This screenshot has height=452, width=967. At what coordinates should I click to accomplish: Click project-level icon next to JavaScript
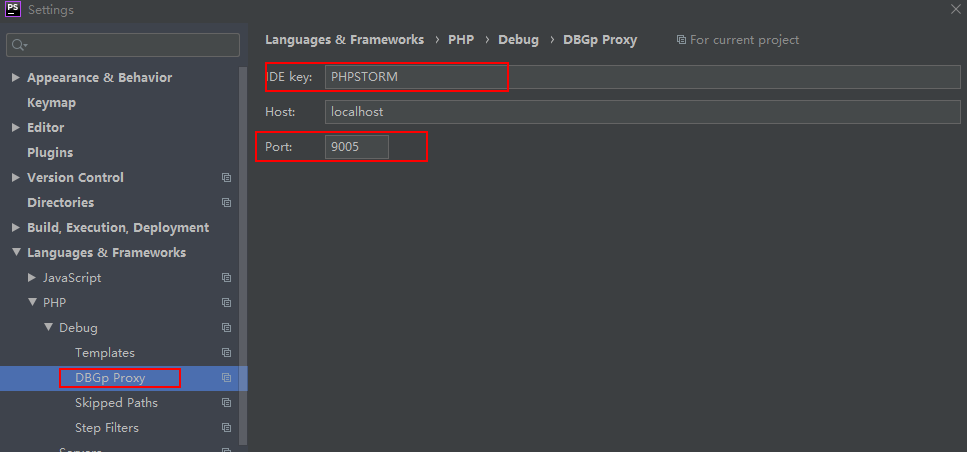pos(226,277)
